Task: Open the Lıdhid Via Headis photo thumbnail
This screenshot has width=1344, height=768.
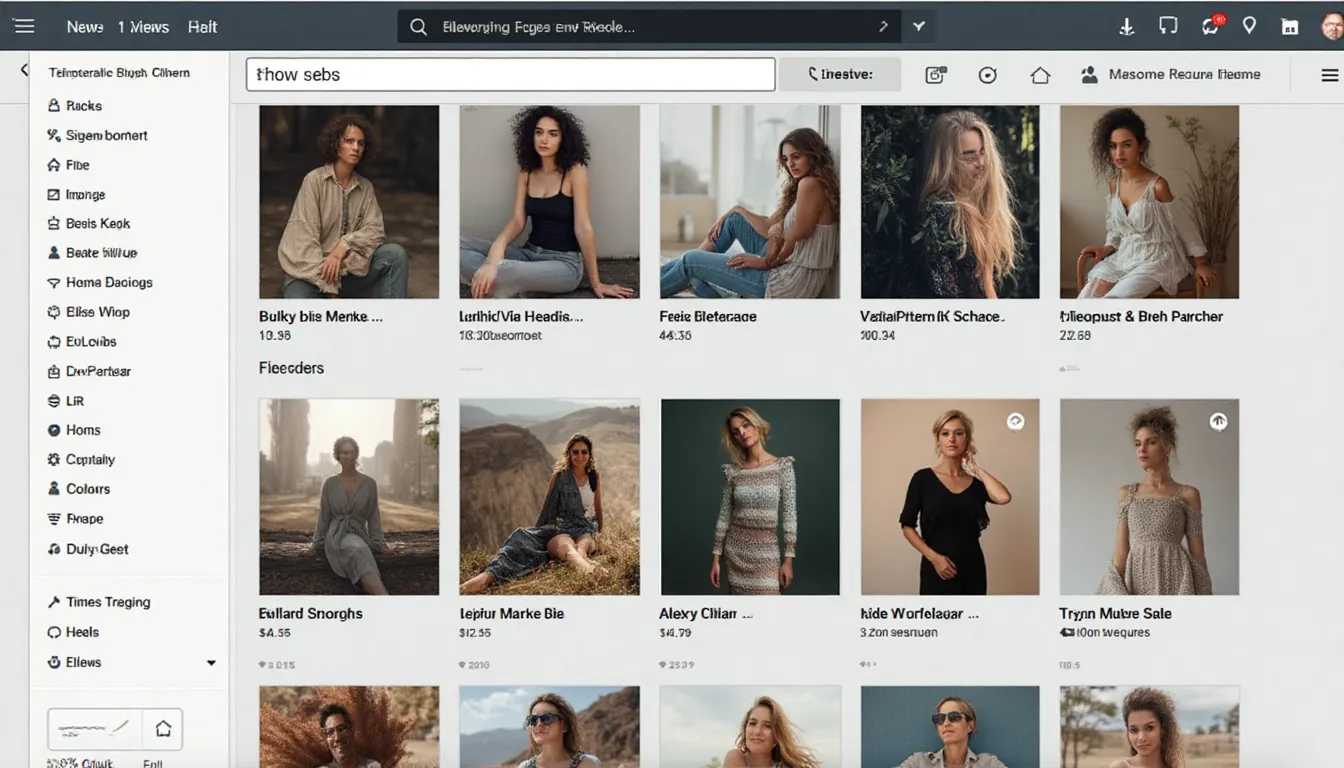Action: 549,202
